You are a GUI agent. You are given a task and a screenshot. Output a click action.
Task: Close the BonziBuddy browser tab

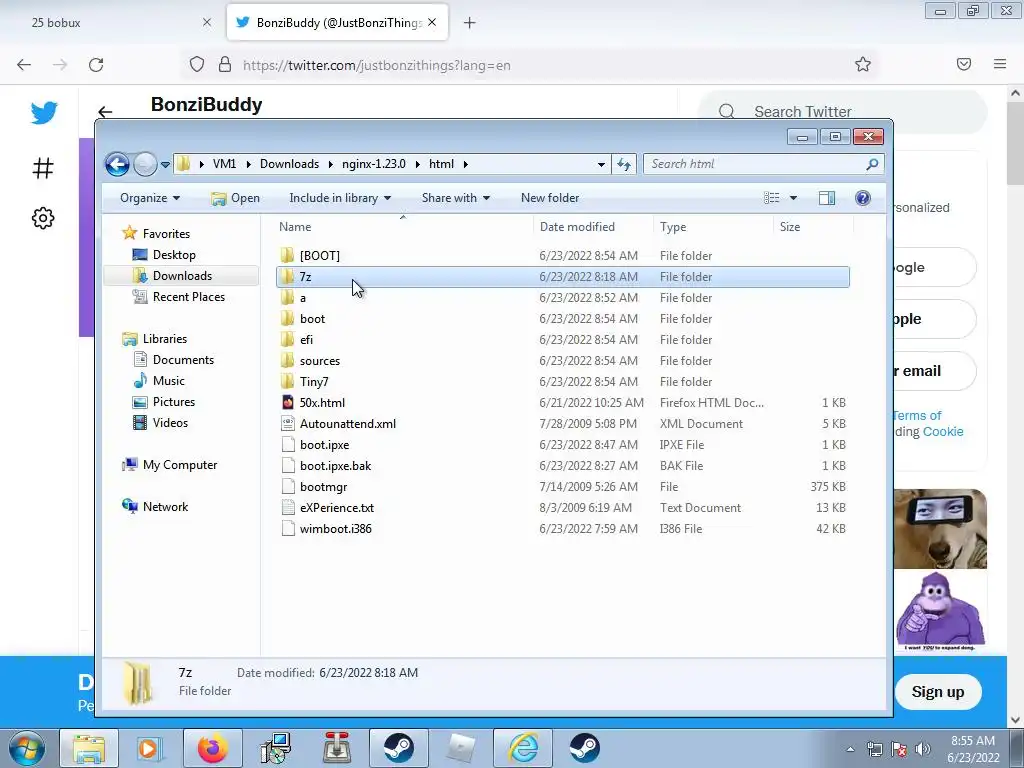(x=432, y=22)
